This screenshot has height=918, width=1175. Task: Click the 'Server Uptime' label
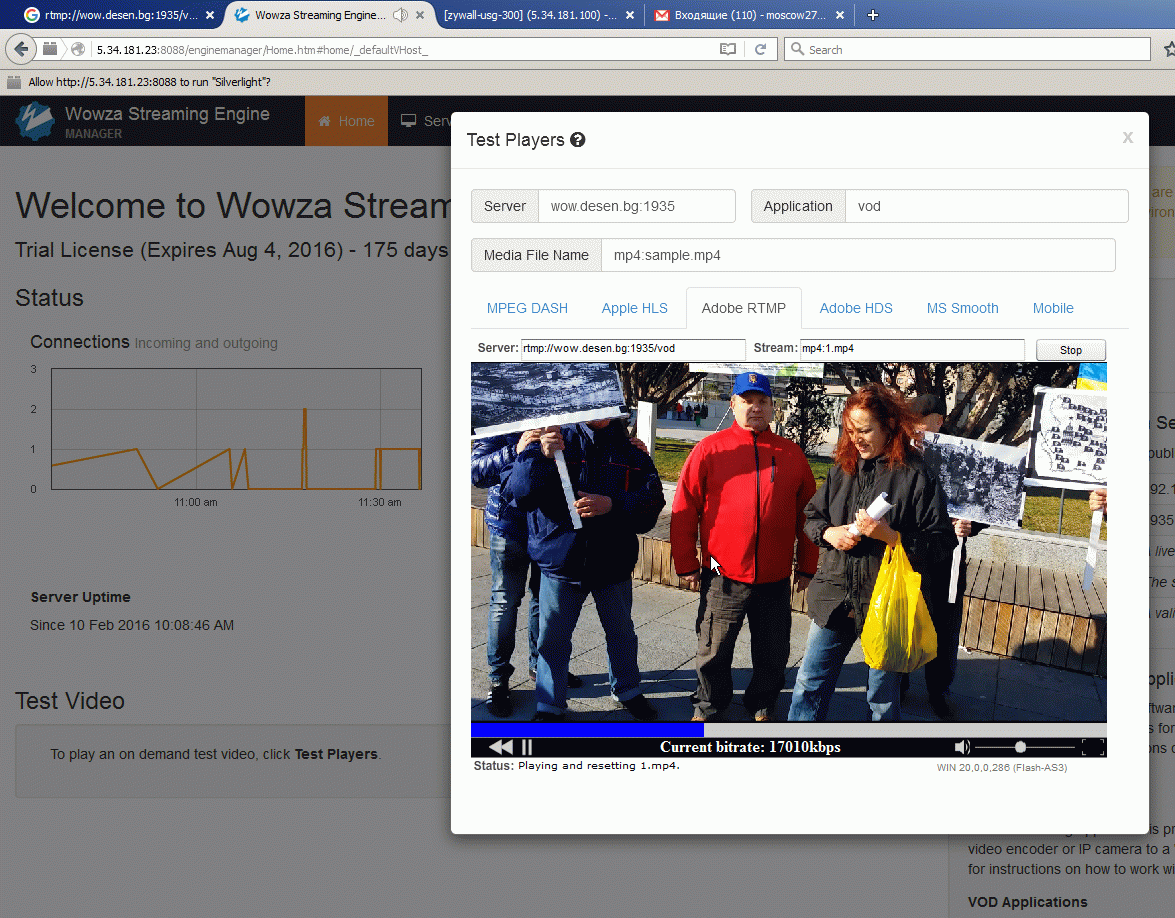pos(80,597)
